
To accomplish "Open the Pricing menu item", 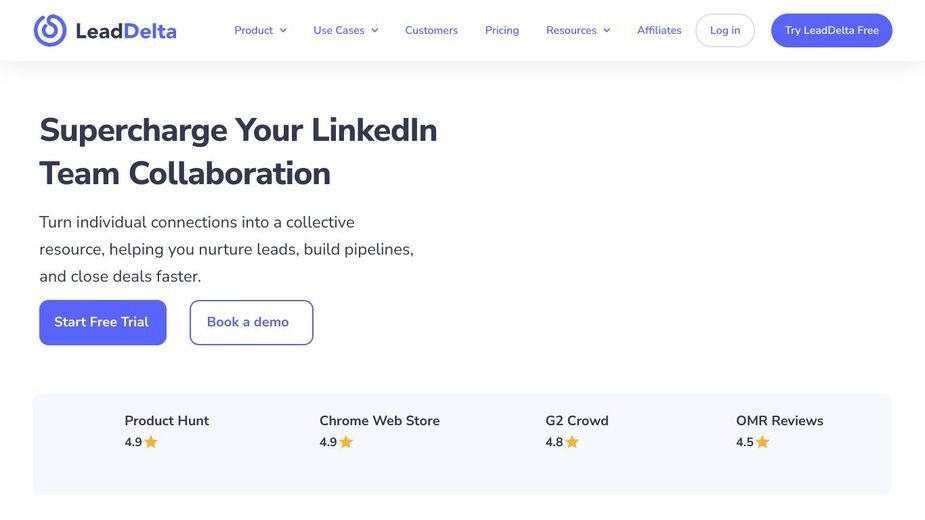I will coord(502,30).
